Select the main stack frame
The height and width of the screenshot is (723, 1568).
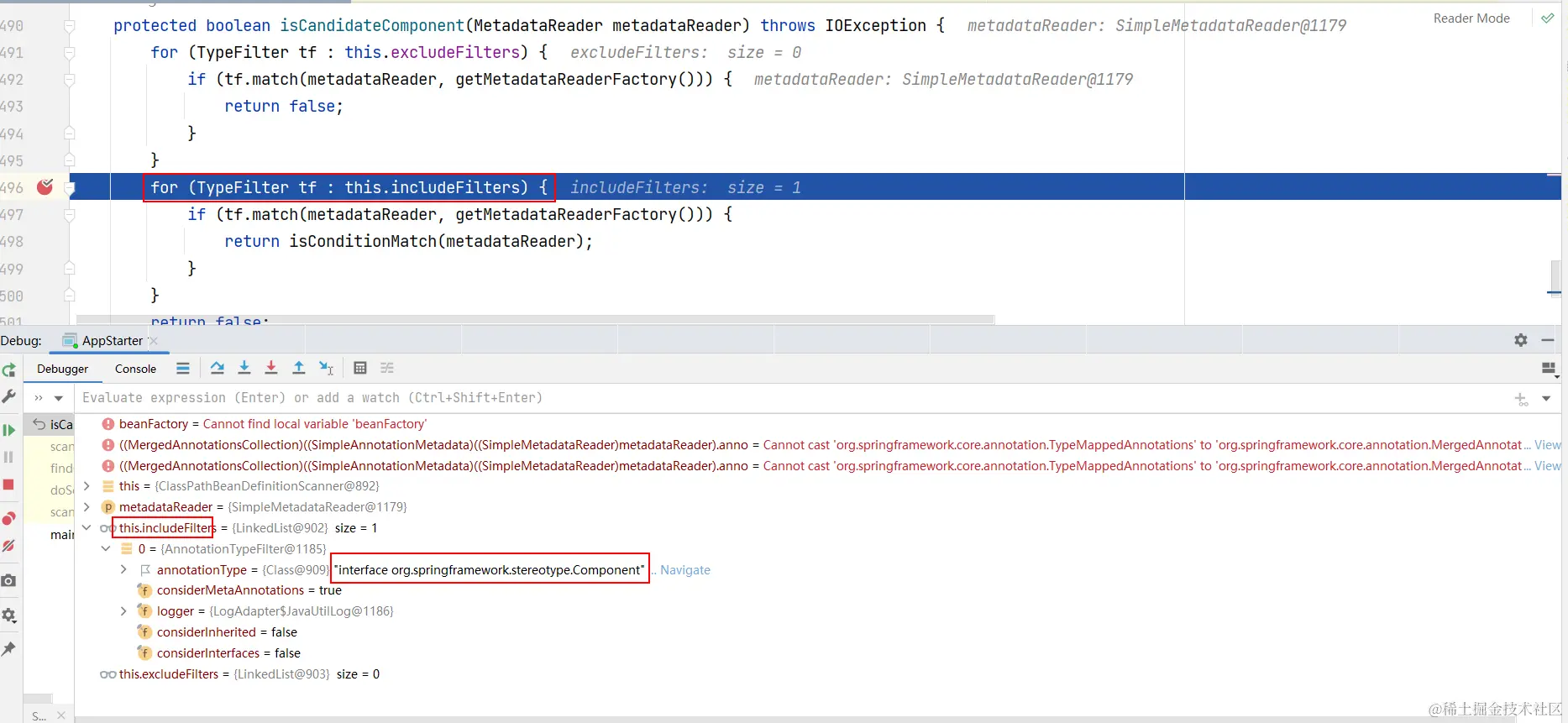coord(61,535)
